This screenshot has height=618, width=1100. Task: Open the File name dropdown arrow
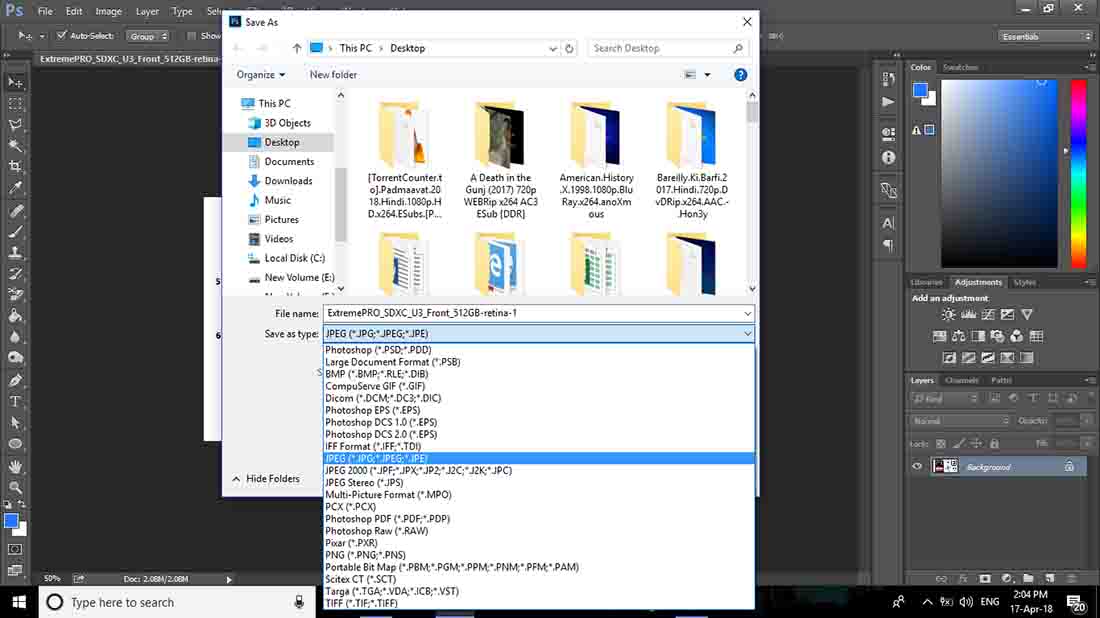(748, 314)
